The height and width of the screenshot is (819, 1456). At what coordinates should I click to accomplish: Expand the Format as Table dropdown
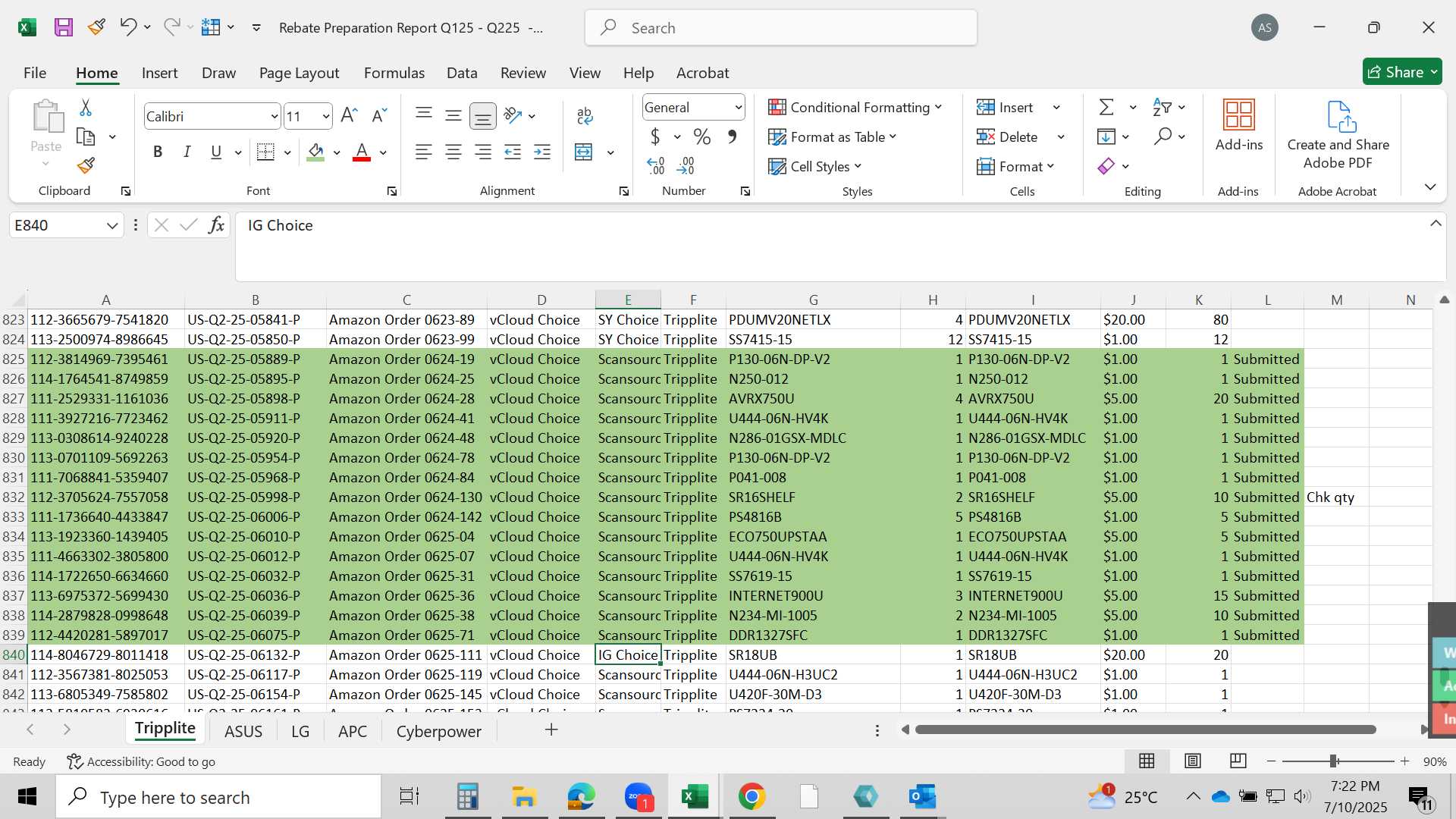(x=893, y=136)
